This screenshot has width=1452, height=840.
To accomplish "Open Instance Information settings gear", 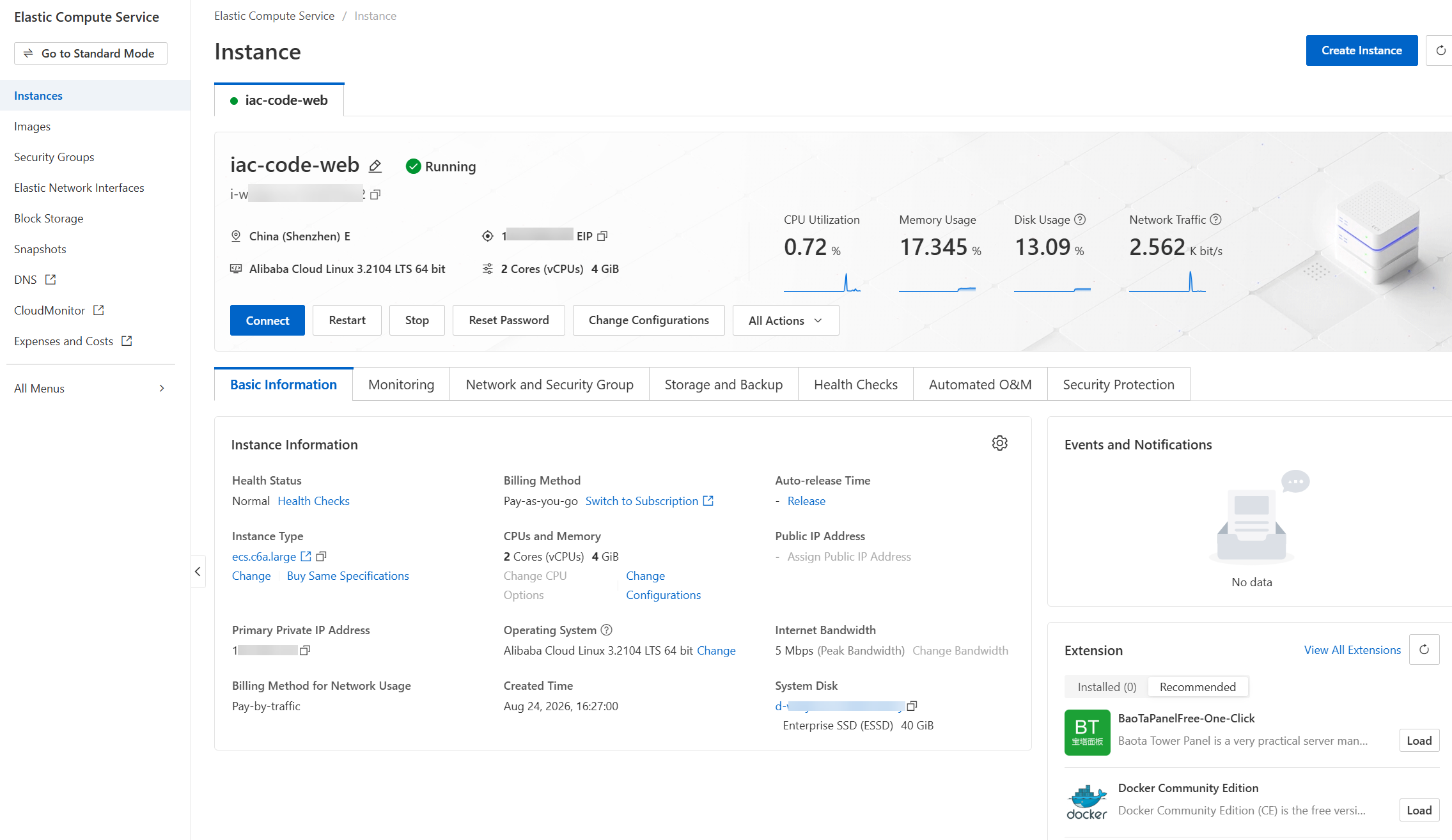I will pos(1000,444).
